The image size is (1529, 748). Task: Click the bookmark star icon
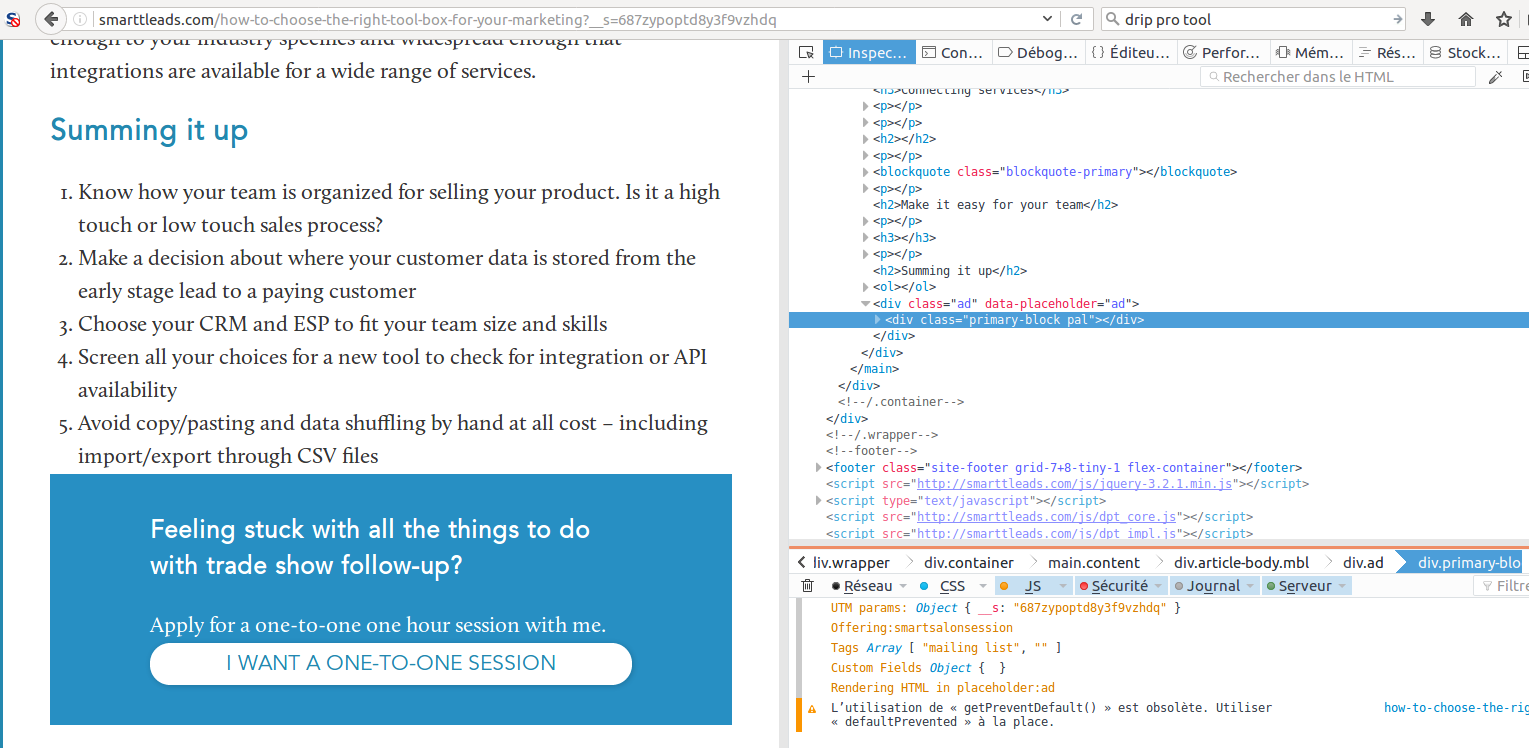point(1503,19)
